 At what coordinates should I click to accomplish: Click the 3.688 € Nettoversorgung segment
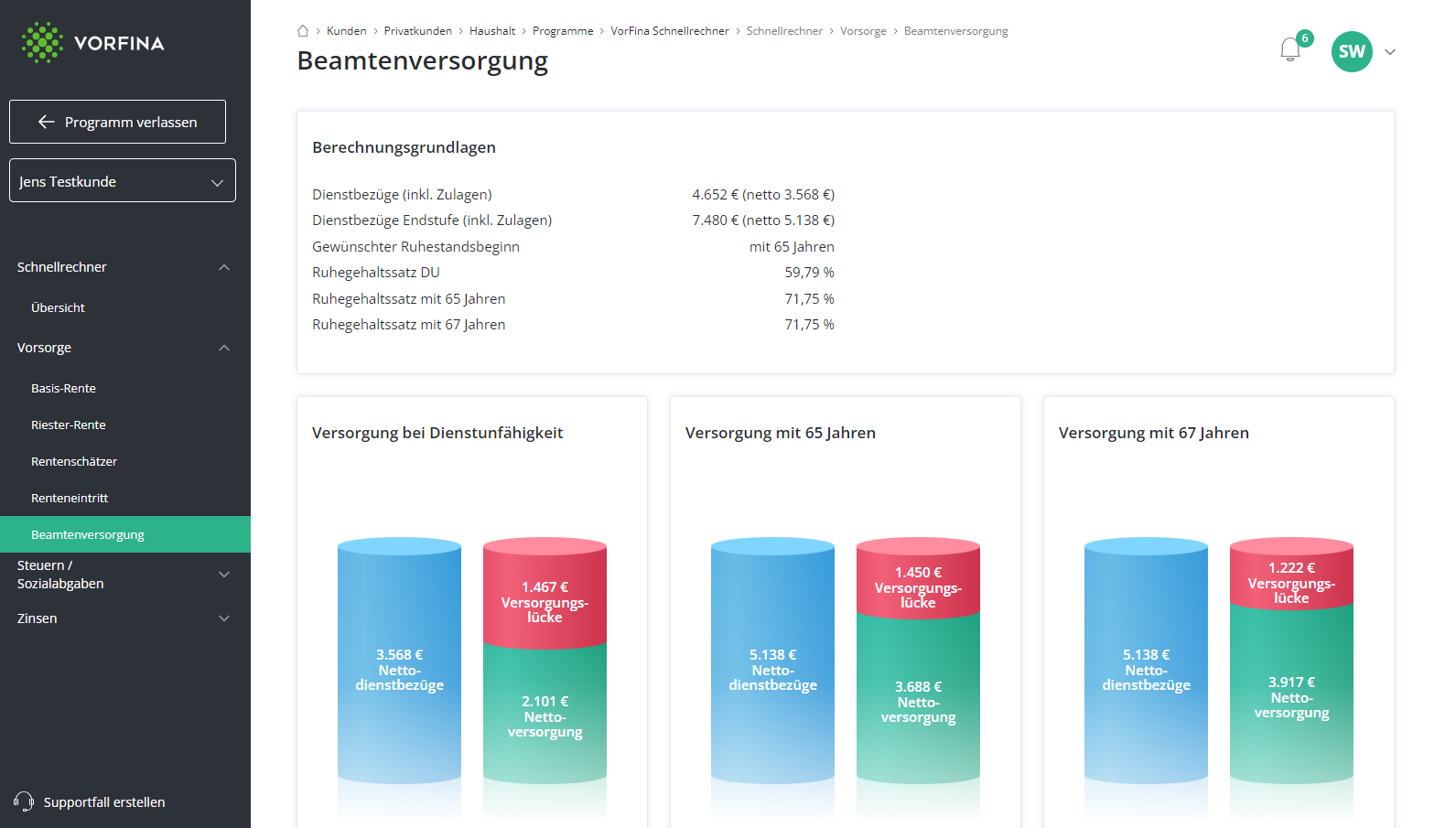coord(918,700)
